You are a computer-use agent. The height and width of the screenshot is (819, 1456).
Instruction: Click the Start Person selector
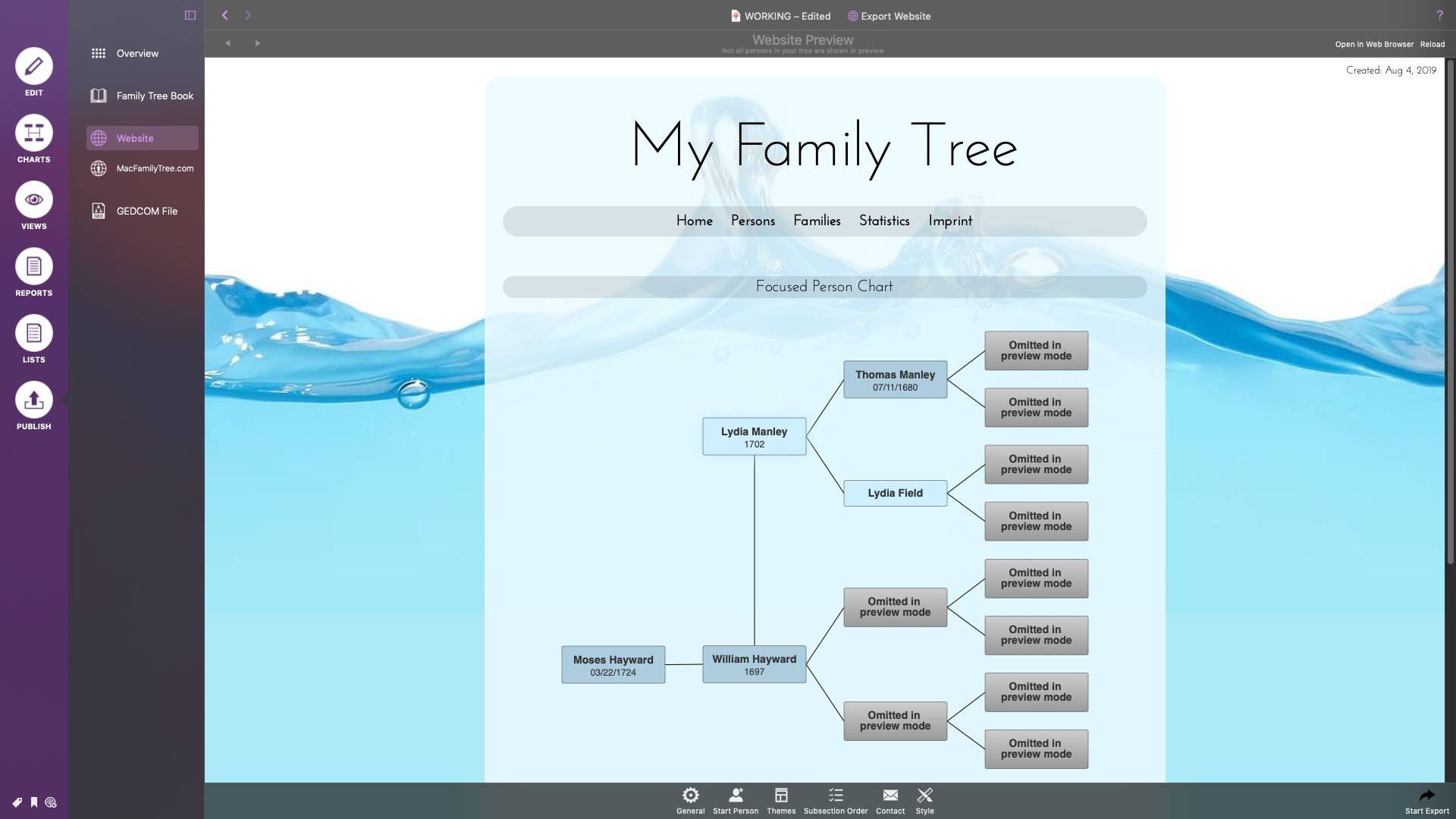[736, 800]
